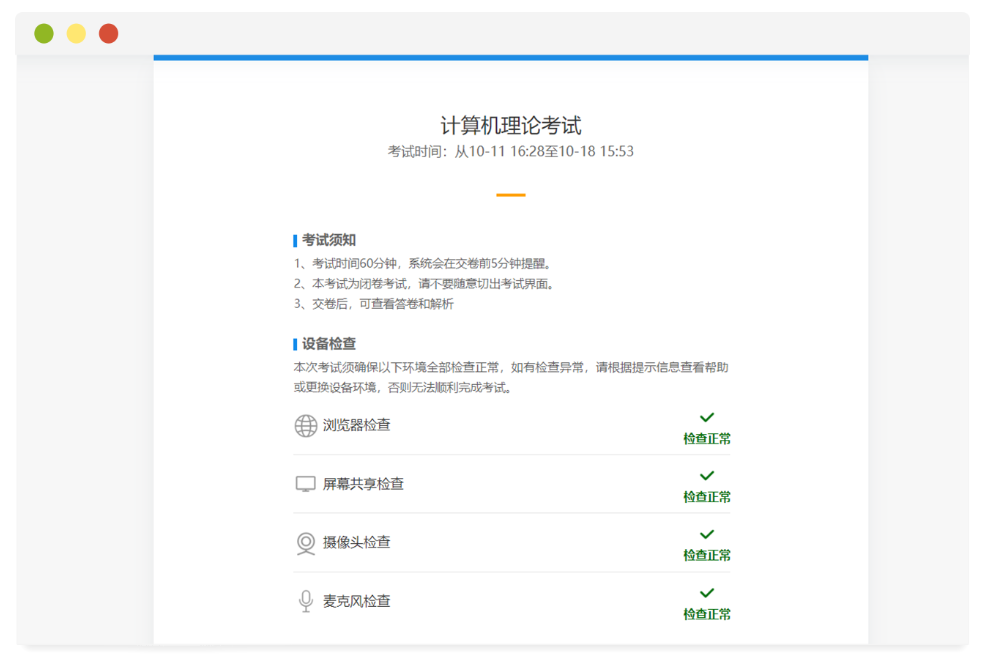986x665 pixels.
Task: Click the green checkmark for 屏幕共享检查
Action: coord(707,476)
